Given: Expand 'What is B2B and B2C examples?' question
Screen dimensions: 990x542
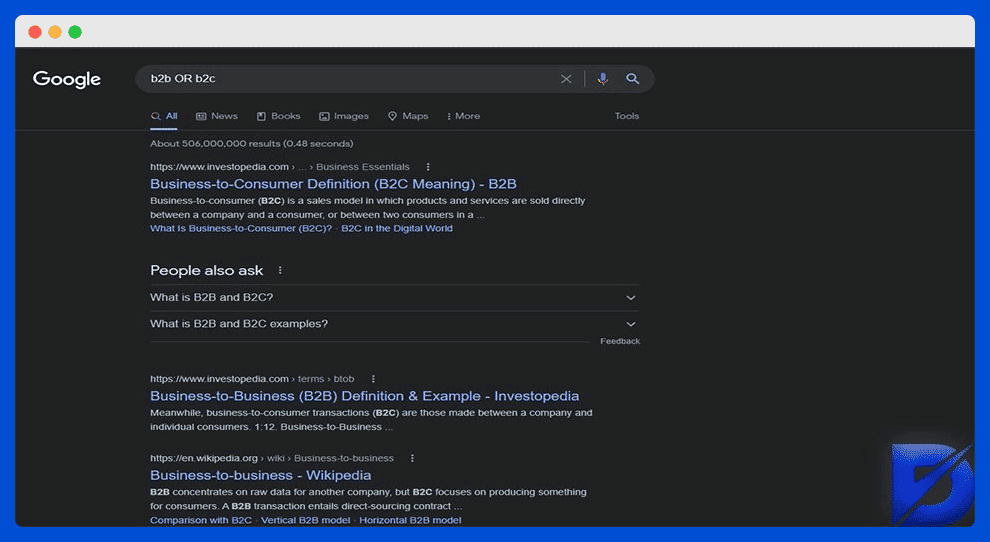Looking at the screenshot, I should click(395, 324).
